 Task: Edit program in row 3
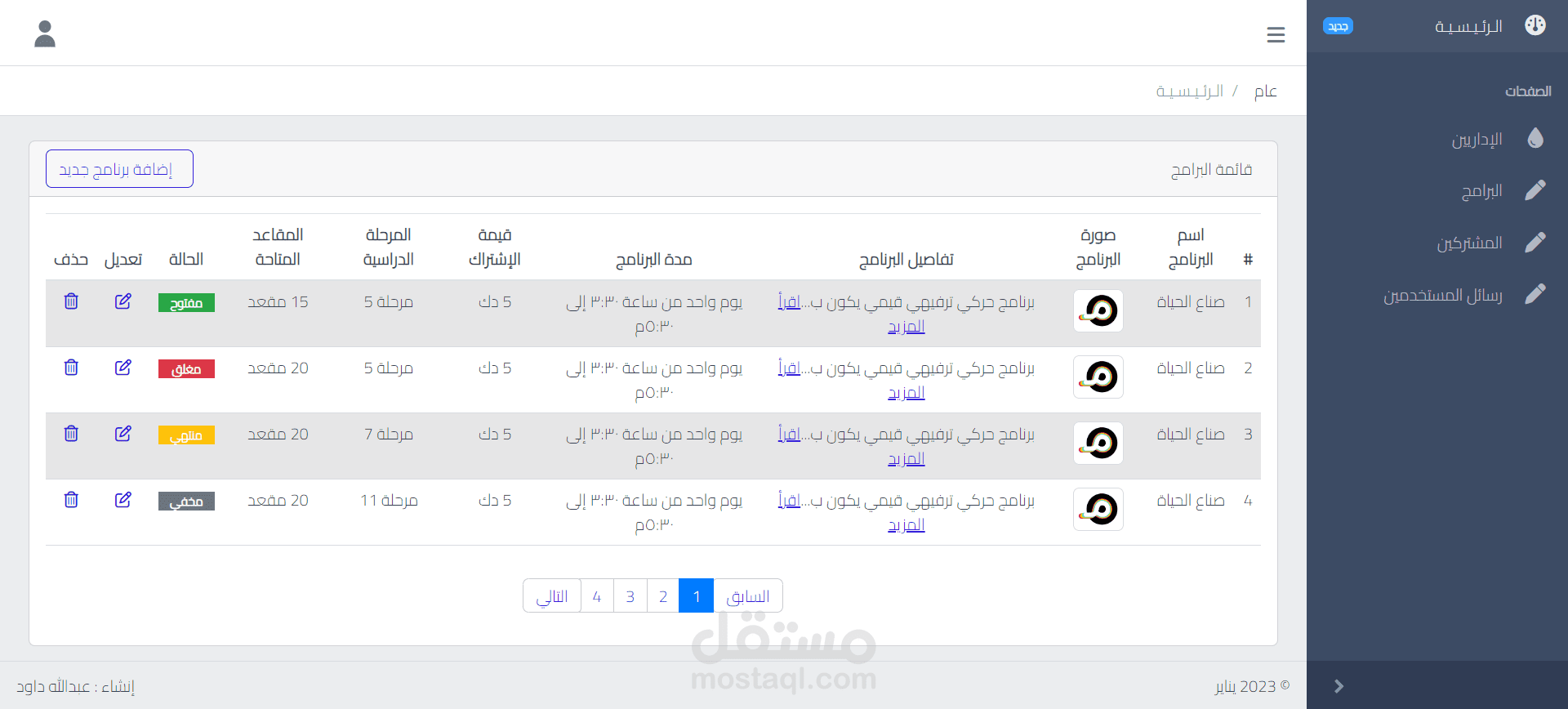point(123,434)
